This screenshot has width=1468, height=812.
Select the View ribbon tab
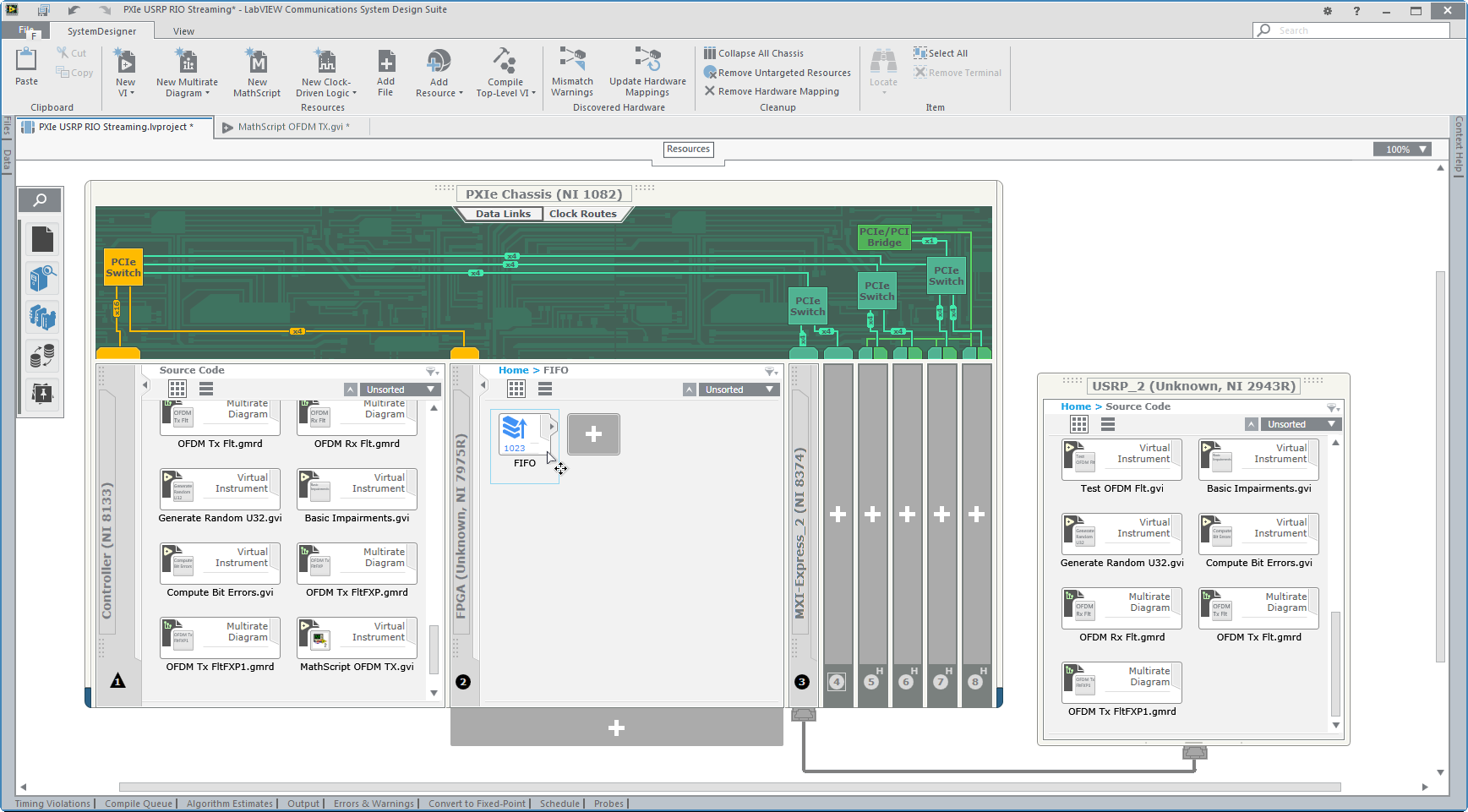click(183, 31)
